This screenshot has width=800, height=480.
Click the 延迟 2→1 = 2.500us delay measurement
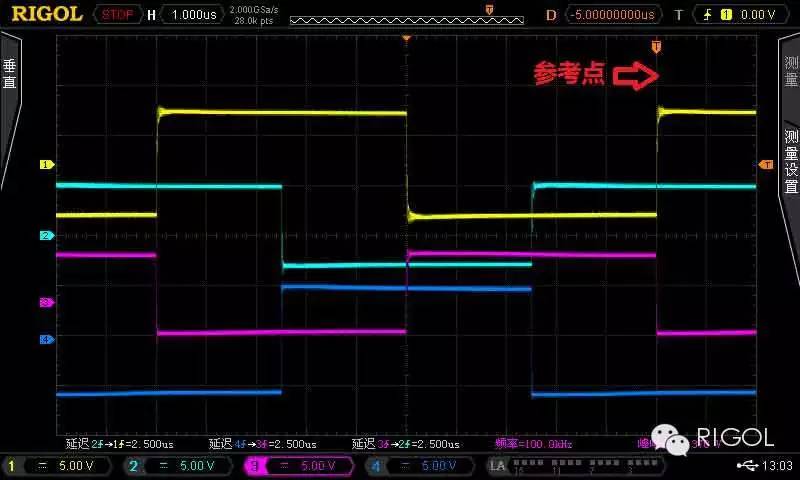(119, 444)
